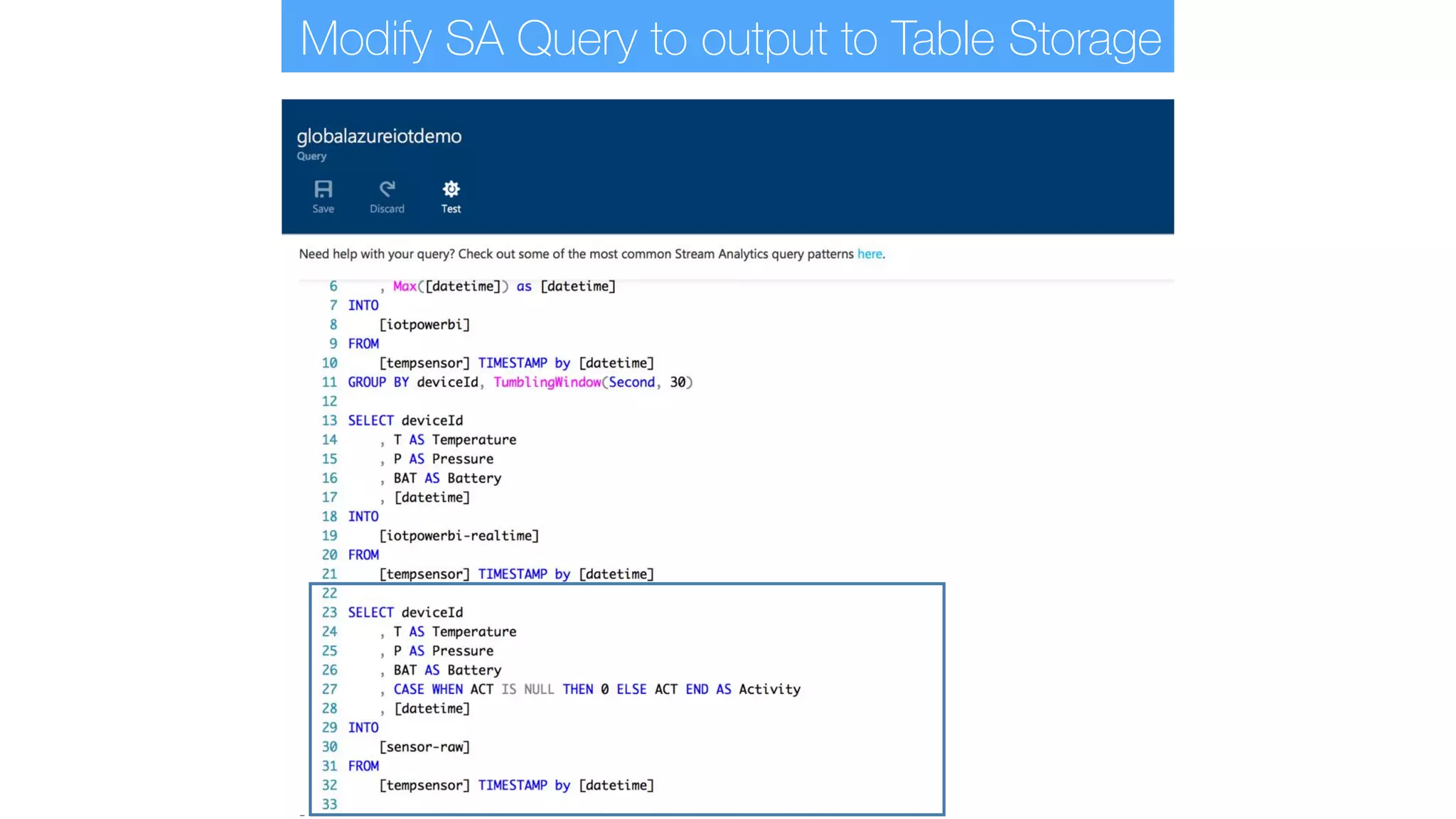Click [tempsensor] input on line 21
The image size is (1456, 819).
pyautogui.click(x=424, y=574)
